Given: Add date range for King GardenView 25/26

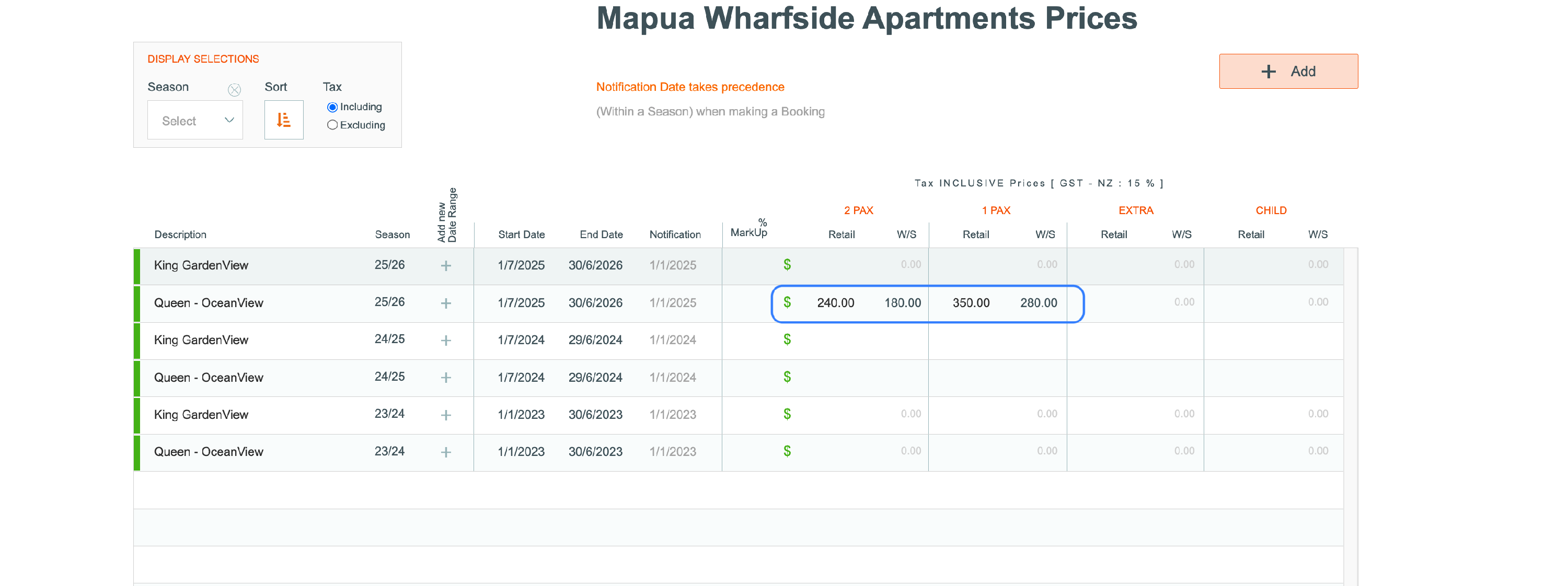Looking at the screenshot, I should [x=445, y=266].
